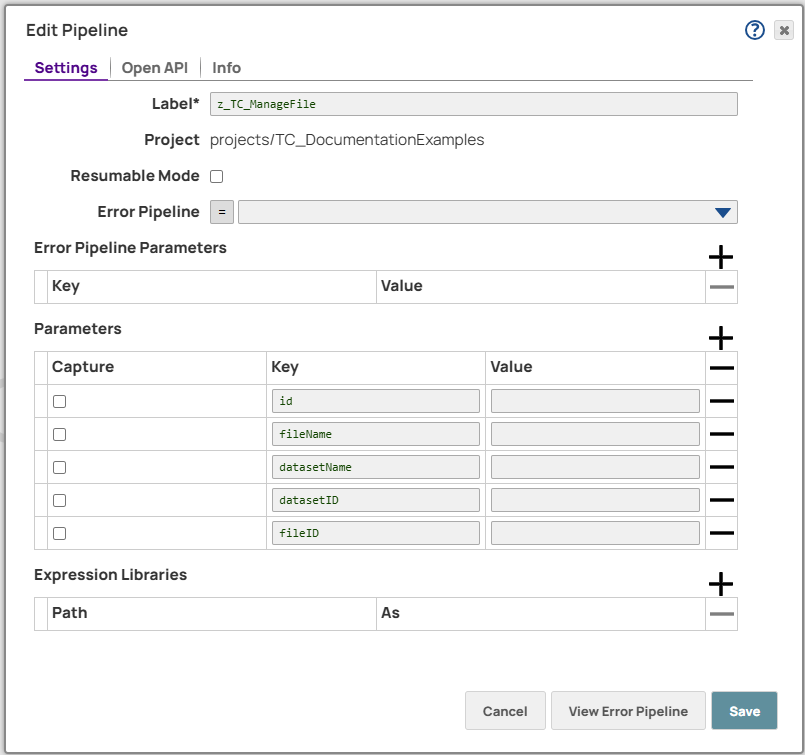Enable the Resumable Mode checkbox
The height and width of the screenshot is (755, 805).
click(x=217, y=177)
